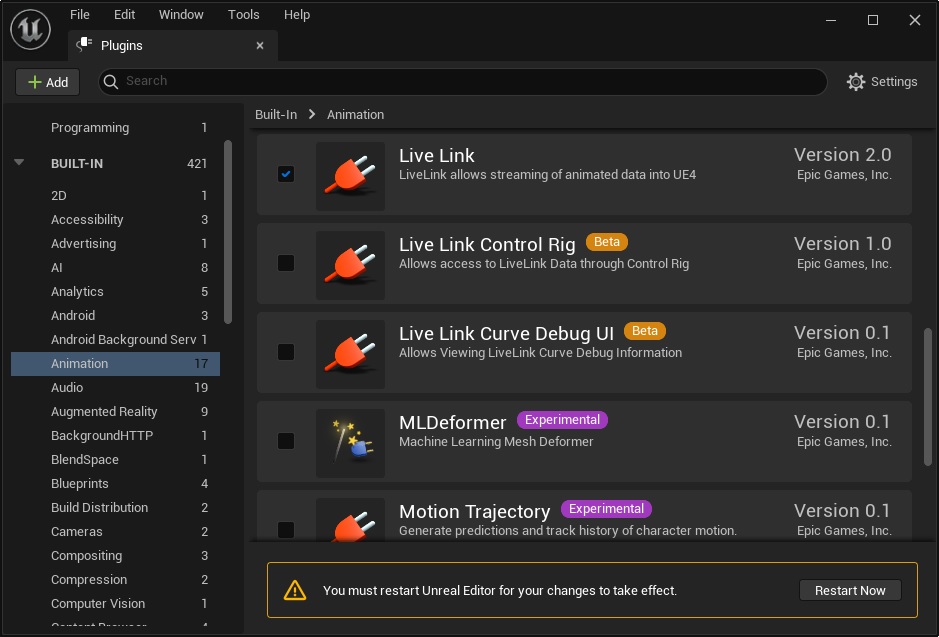Viewport: 939px width, 637px height.
Task: Select the Audio category in sidebar
Action: [x=67, y=388]
